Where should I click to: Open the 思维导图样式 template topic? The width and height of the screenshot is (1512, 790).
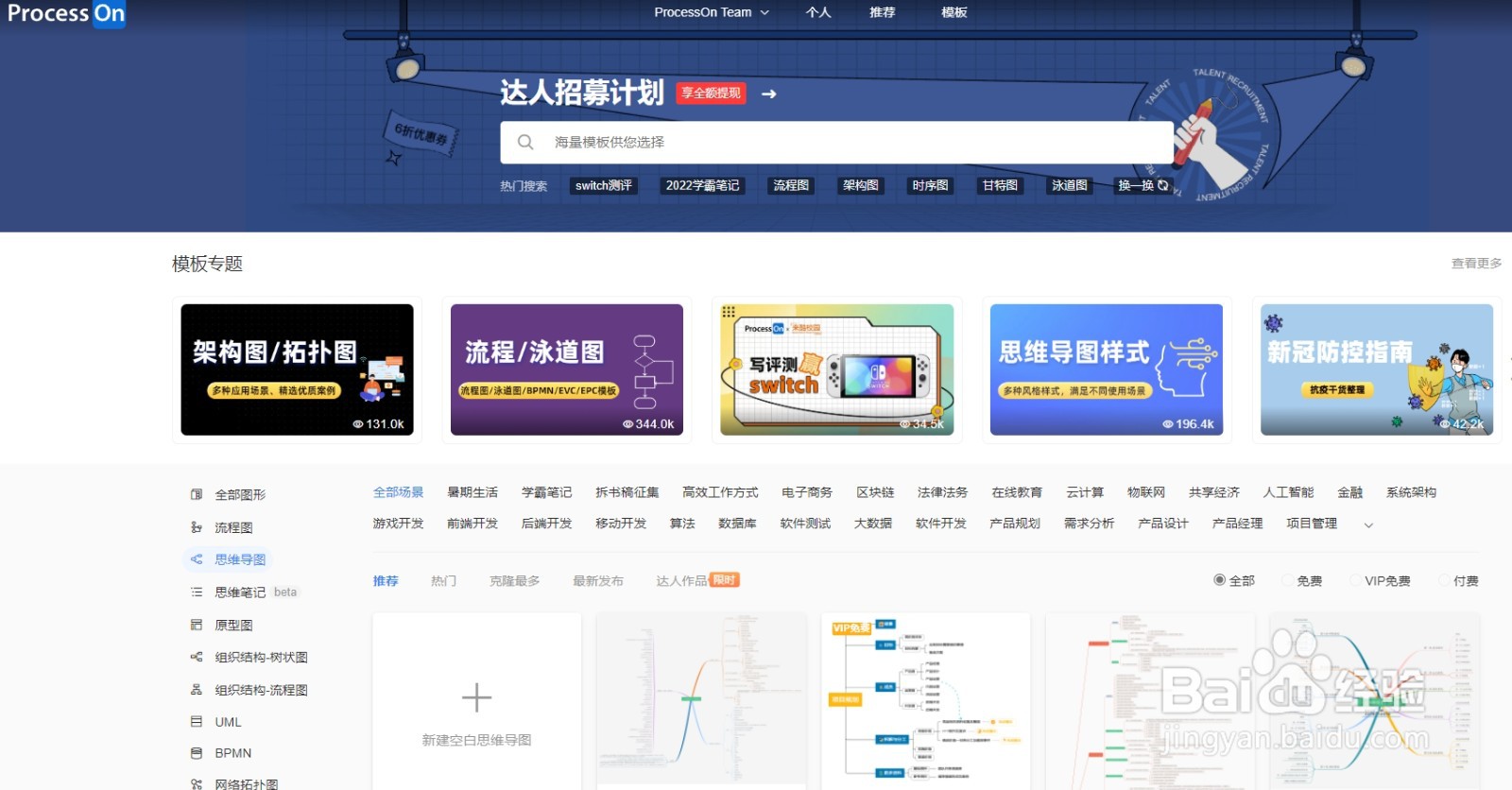coord(1107,369)
